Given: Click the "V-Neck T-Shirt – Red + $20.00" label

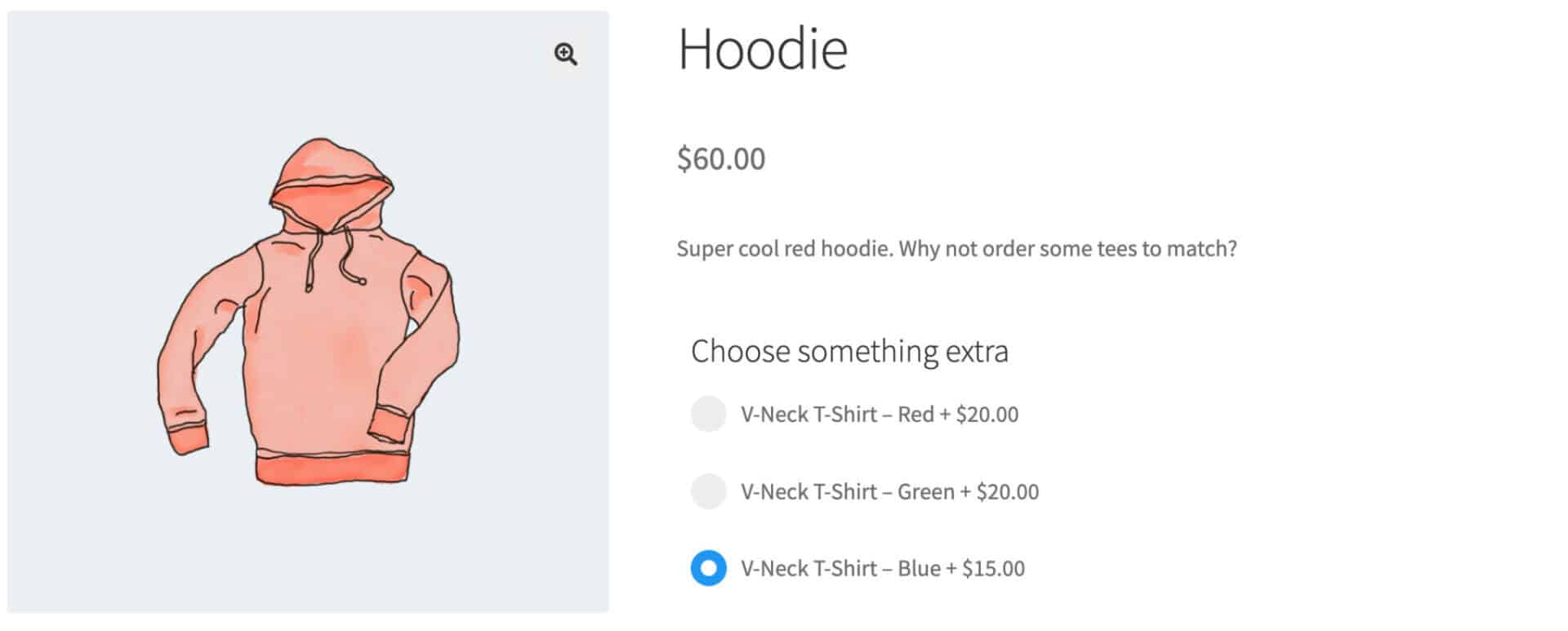Looking at the screenshot, I should (880, 415).
